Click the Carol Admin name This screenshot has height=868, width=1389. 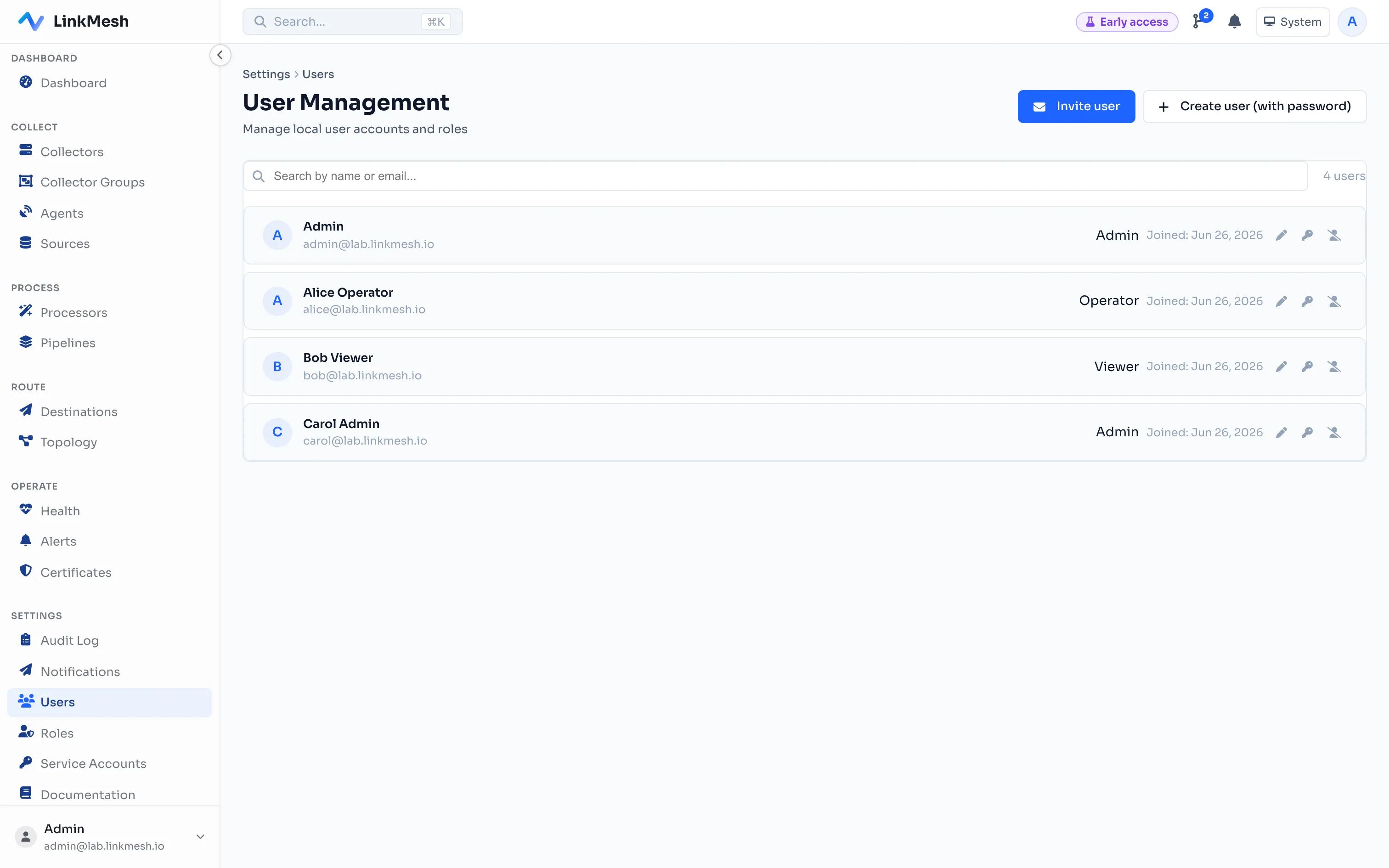coord(341,423)
